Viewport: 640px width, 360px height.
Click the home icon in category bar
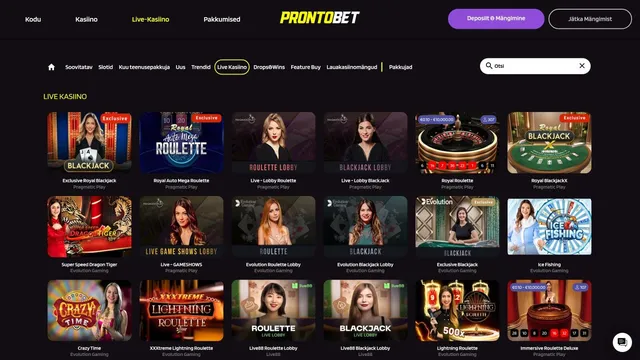point(51,67)
